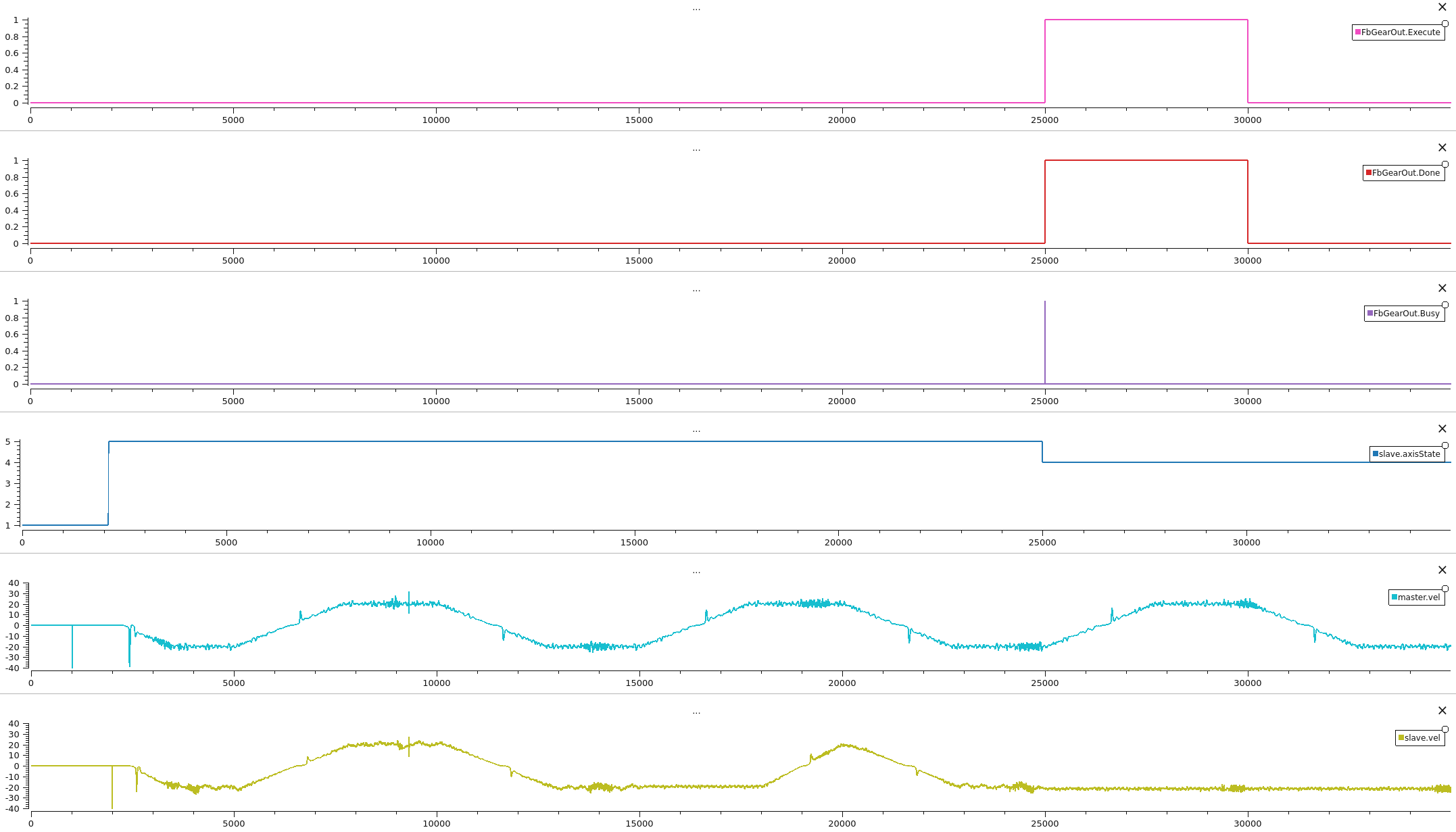Viewport: 1456px width, 832px height.
Task: Click the yellow slave.vel color swatch
Action: pos(1401,738)
